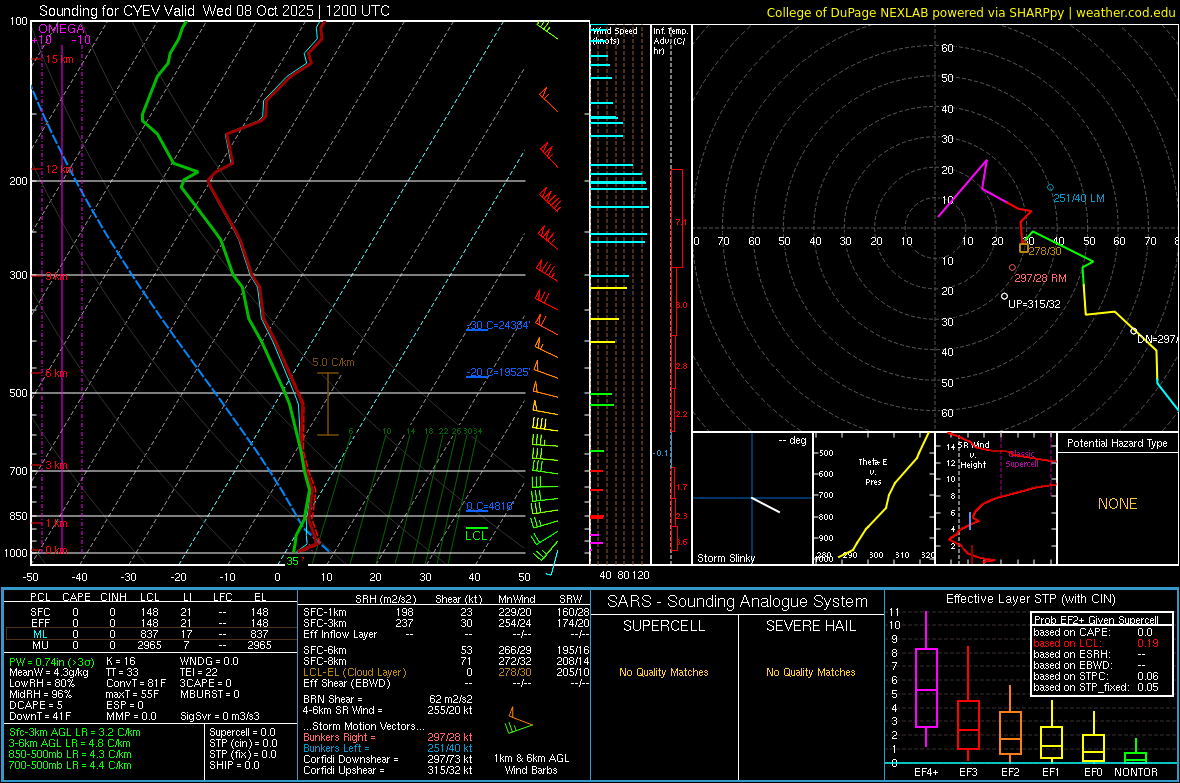1180x783 pixels.
Task: Click the DN Corfidi downshear circle on hodograph
Action: pos(1134,331)
